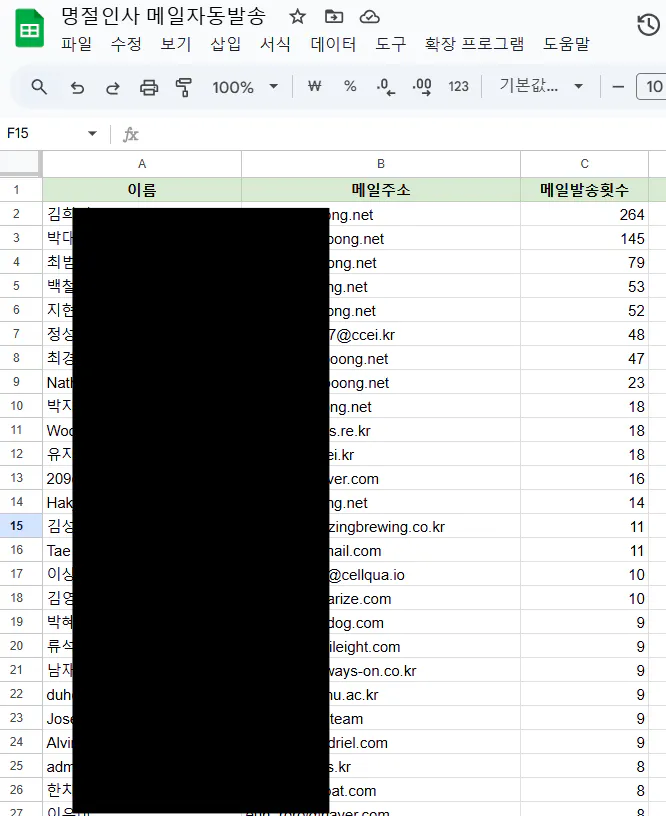666x816 pixels.
Task: Click the search menus magnifier icon
Action: (x=39, y=86)
